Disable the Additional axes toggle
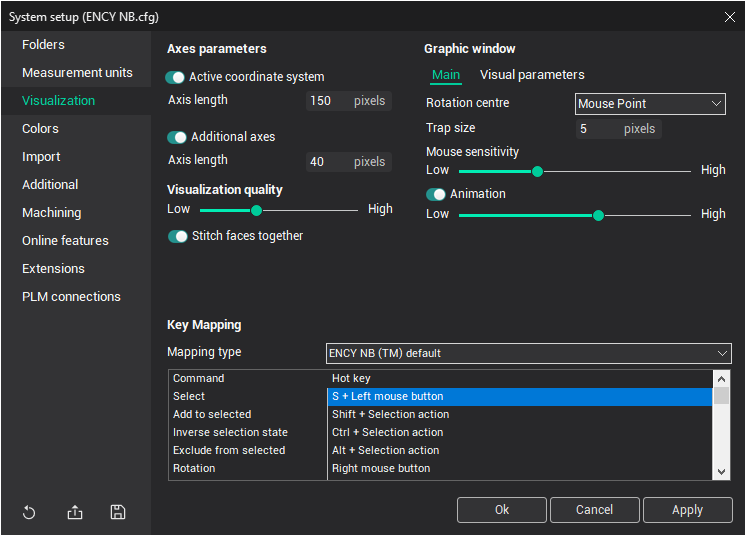 coord(177,137)
